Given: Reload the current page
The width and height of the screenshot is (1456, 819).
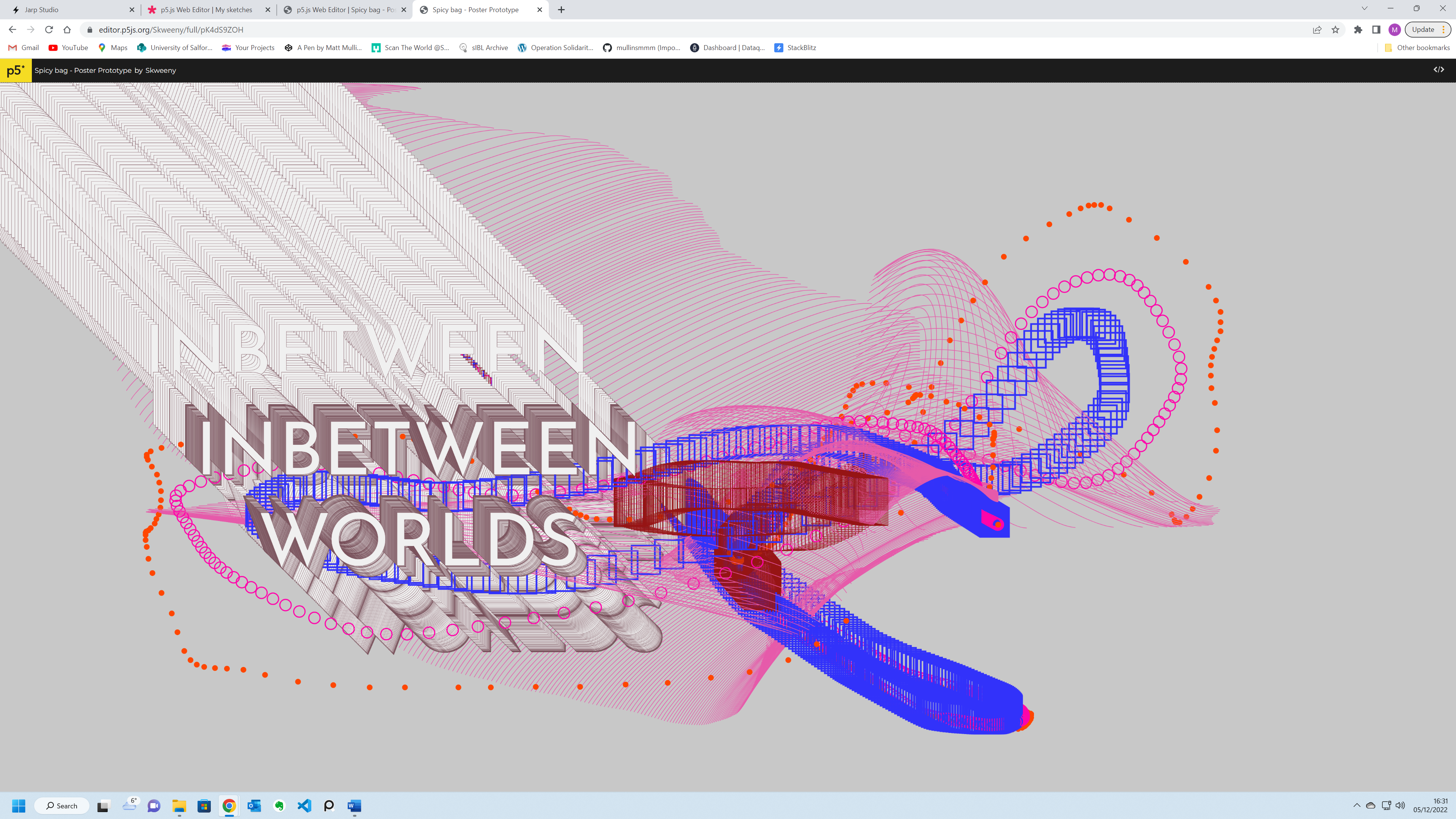Looking at the screenshot, I should [x=49, y=30].
